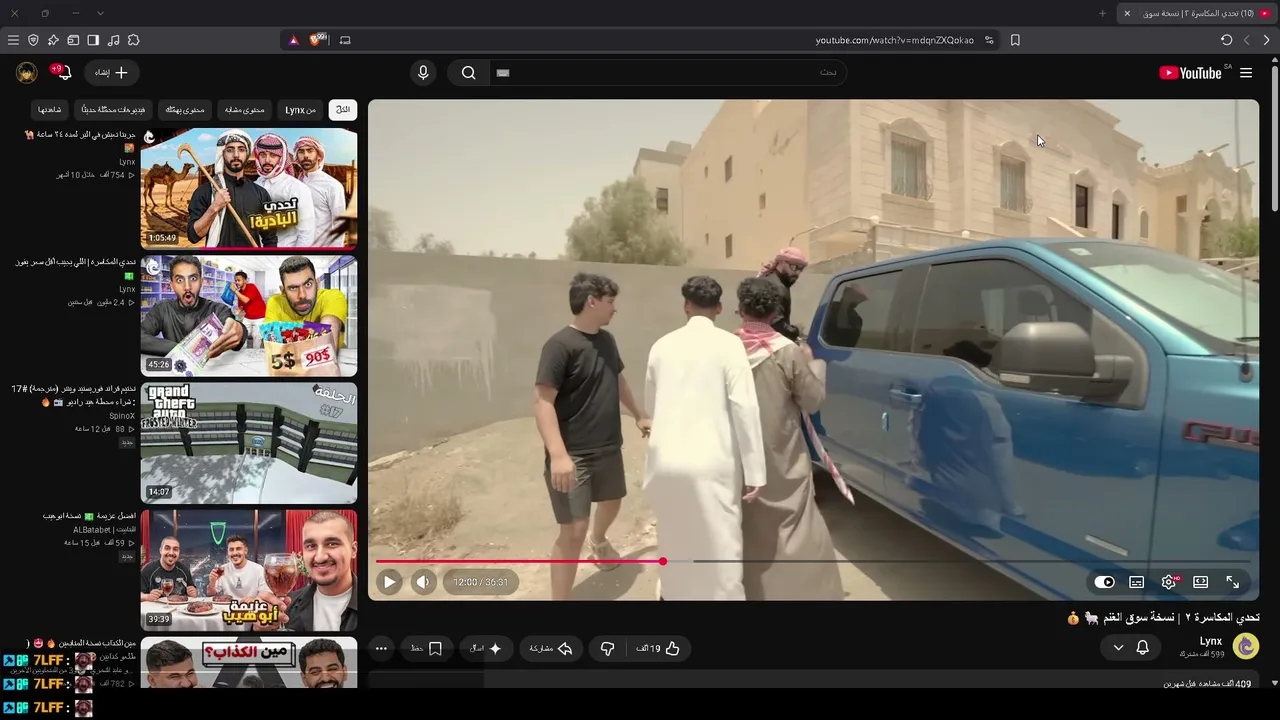Open site settings icon beside the URL
This screenshot has width=1280, height=720.
[989, 40]
